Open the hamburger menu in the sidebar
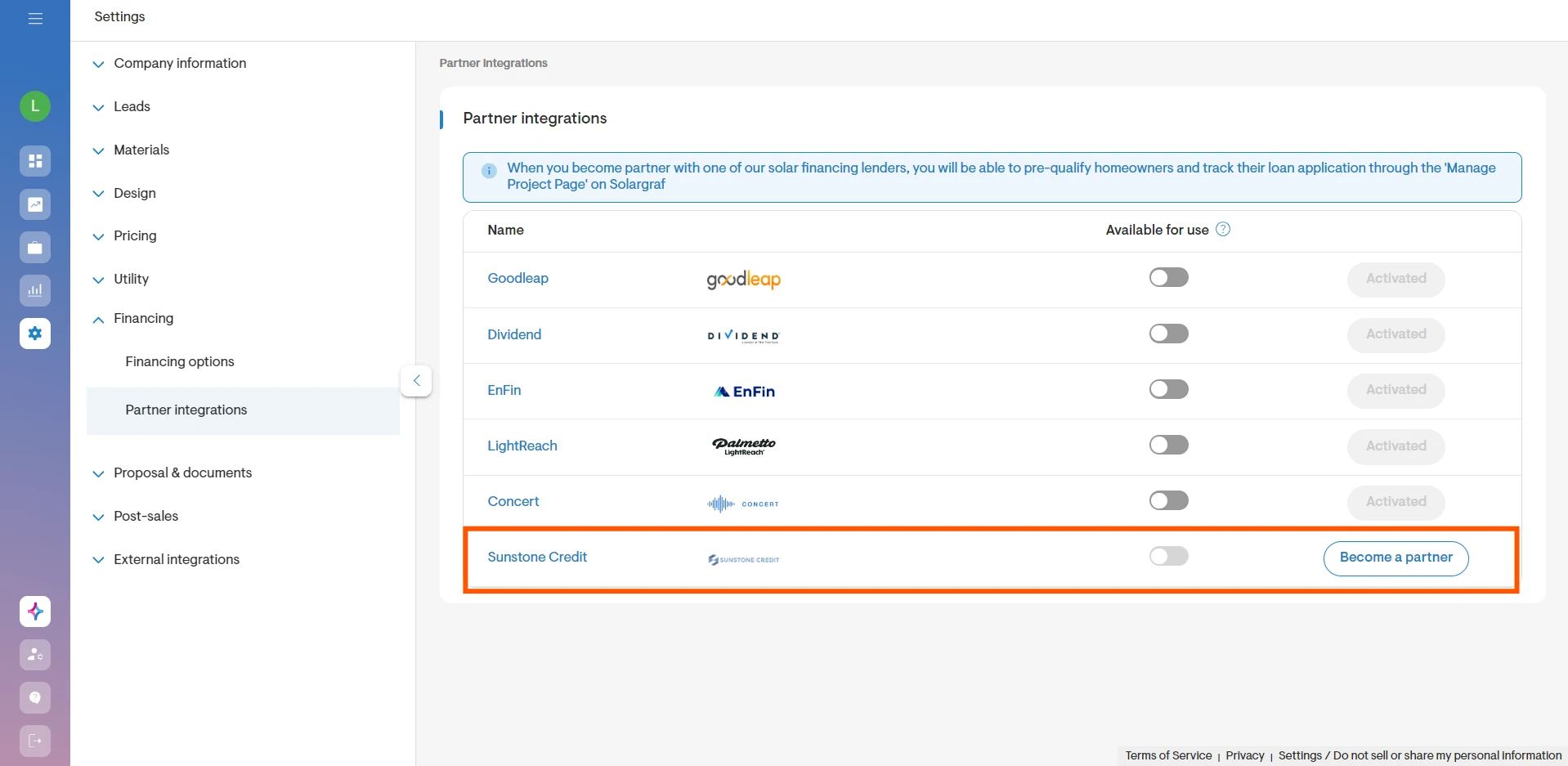 click(x=35, y=19)
